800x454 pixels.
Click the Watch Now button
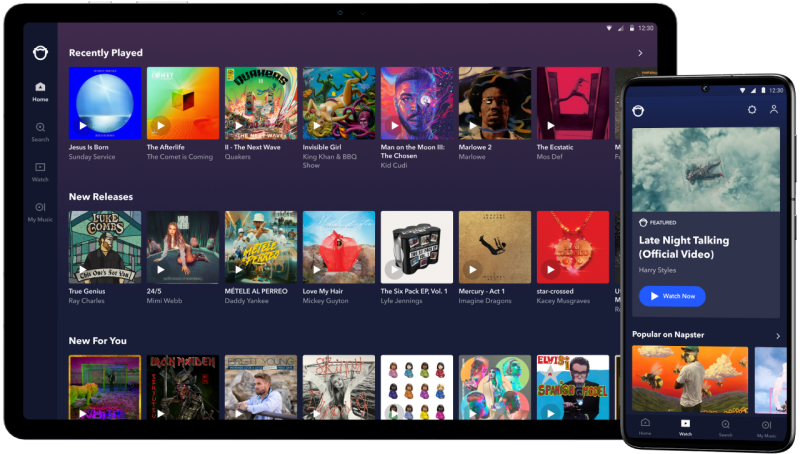672,296
